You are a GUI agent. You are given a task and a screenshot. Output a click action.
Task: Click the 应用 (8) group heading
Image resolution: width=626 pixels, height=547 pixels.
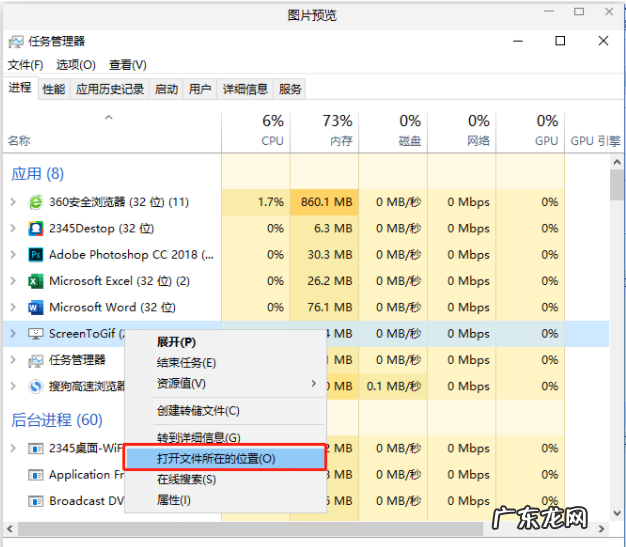(38, 174)
